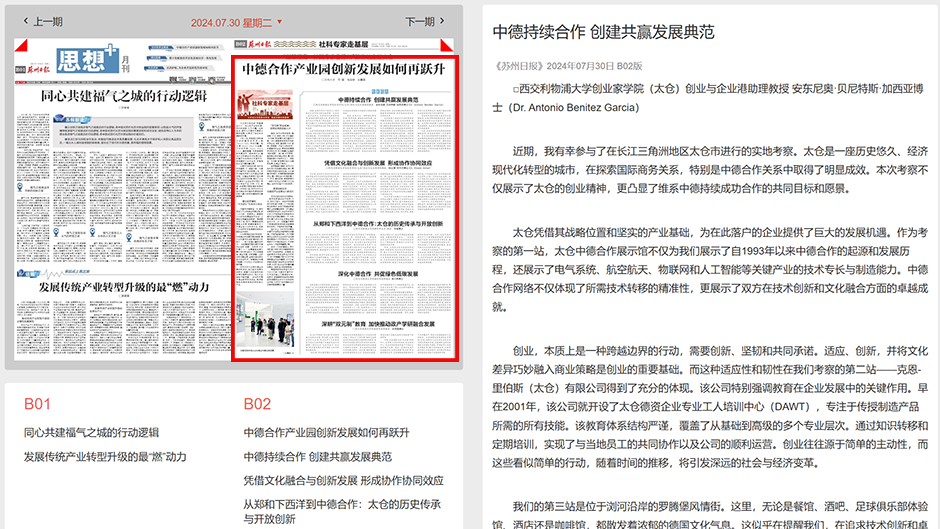Select the B01 page label

tap(37, 404)
